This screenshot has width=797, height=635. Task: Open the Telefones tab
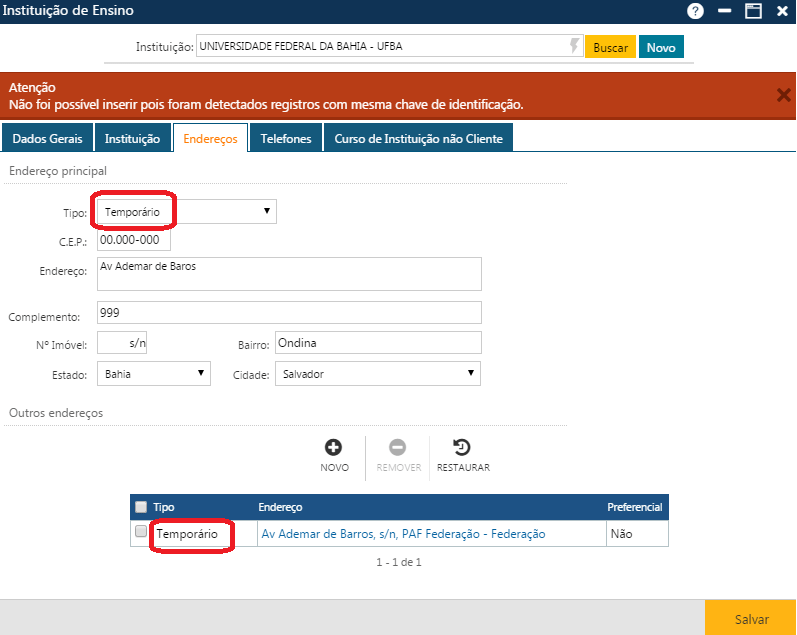pos(286,138)
